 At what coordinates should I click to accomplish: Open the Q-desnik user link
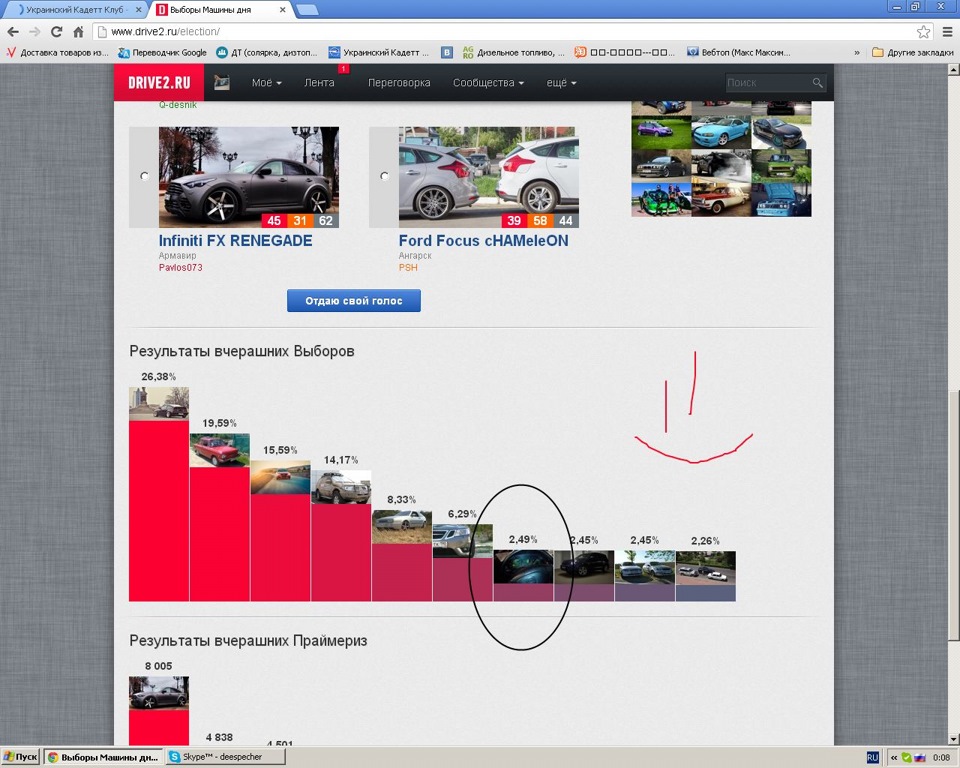coord(178,105)
